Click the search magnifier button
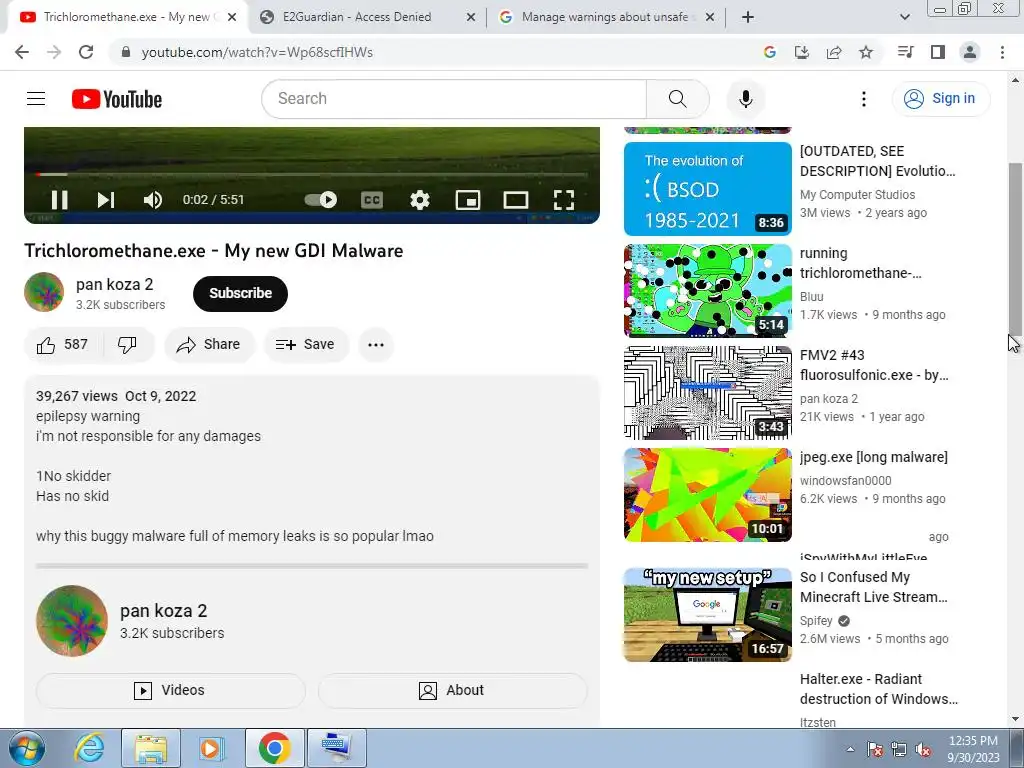 tap(677, 99)
